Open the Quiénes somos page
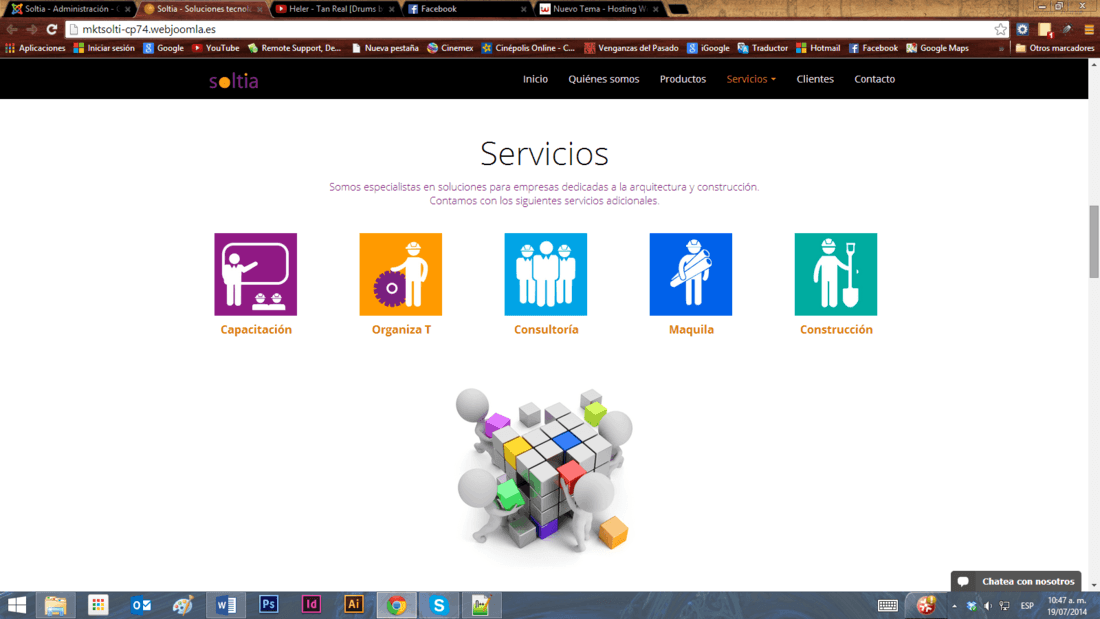Screen dimensions: 1100x619 click(603, 79)
